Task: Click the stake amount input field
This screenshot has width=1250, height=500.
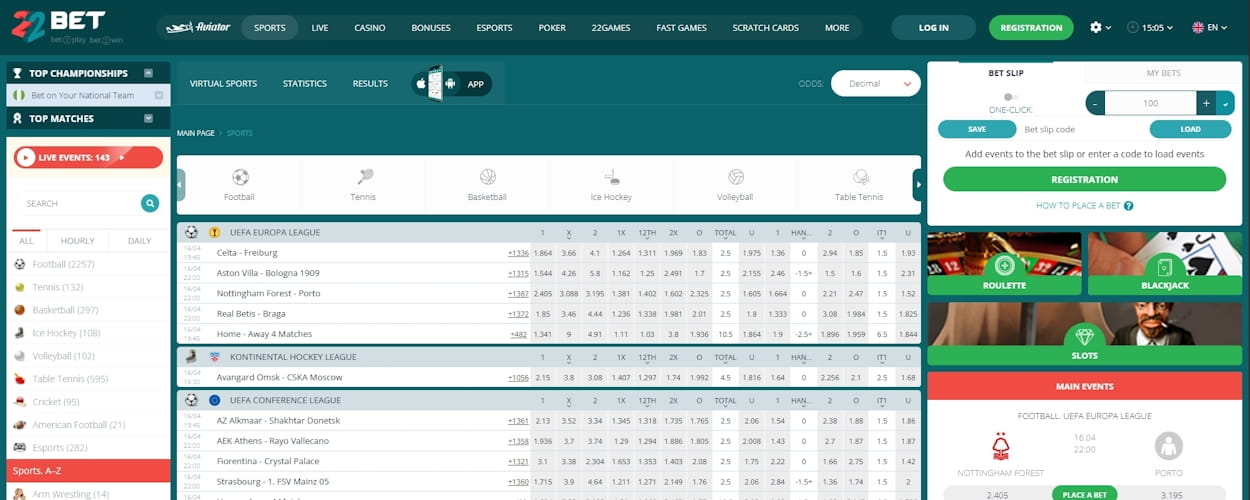Action: point(1150,103)
